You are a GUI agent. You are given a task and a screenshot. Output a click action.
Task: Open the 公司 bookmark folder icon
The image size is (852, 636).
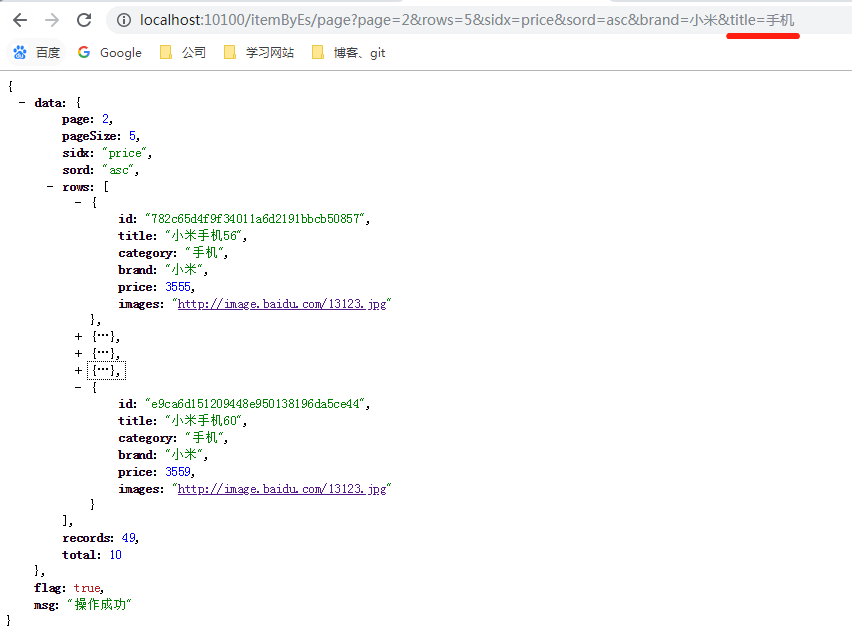[x=165, y=52]
